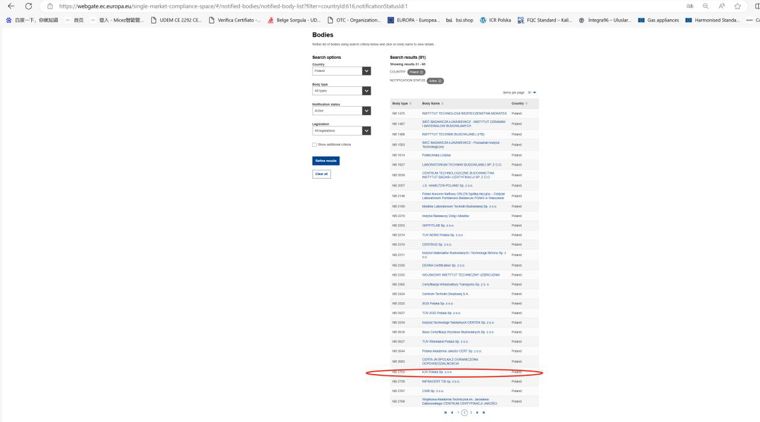Open Politechnika Lodzka body details
Screen dimensions: 760x422
pos(436,155)
